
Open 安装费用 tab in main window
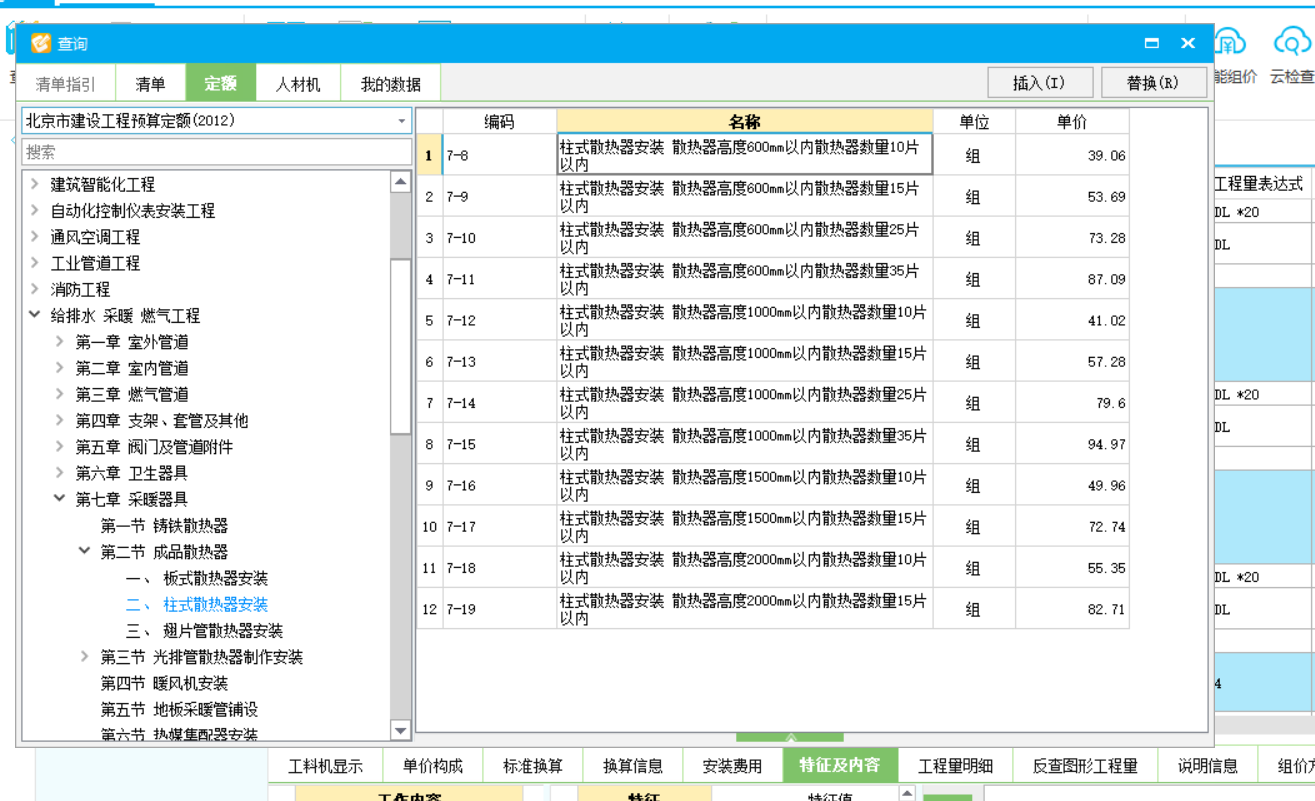coord(732,766)
